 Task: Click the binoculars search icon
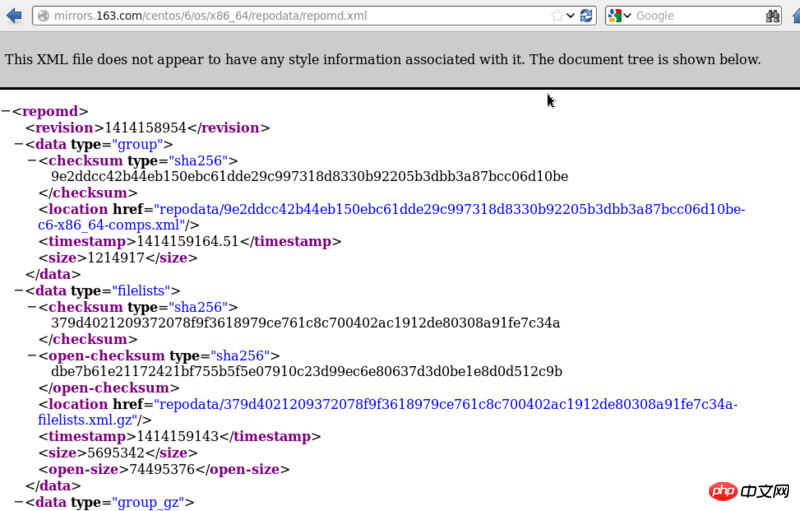pyautogui.click(x=772, y=16)
